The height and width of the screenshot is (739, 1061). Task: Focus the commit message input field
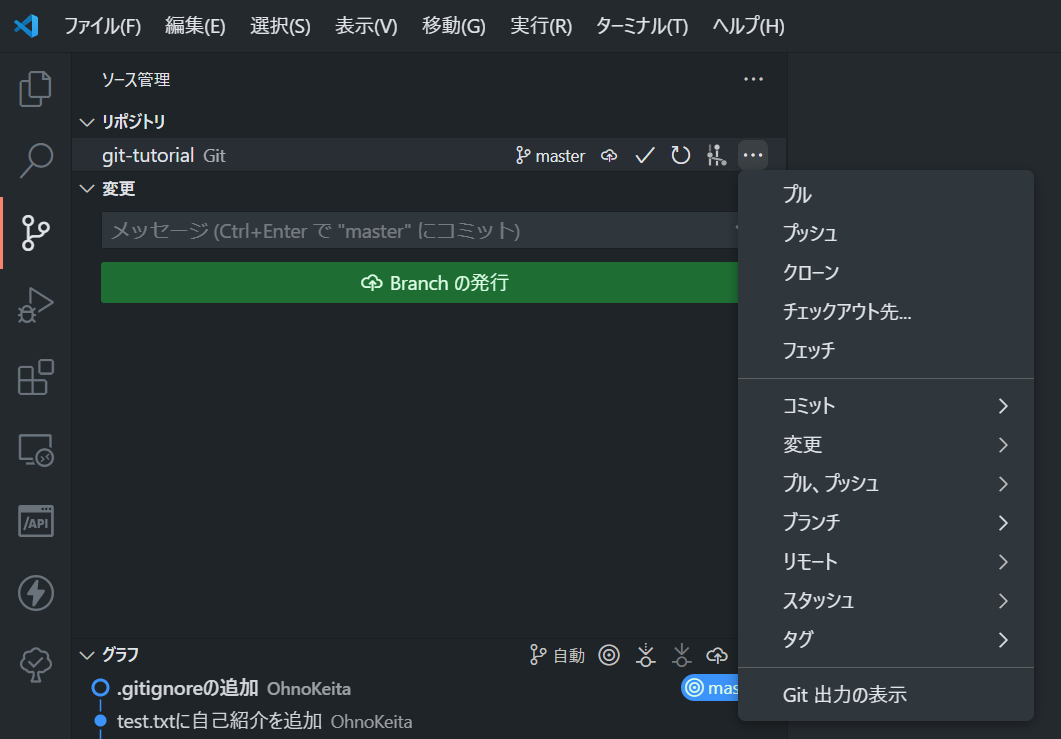pyautogui.click(x=420, y=231)
